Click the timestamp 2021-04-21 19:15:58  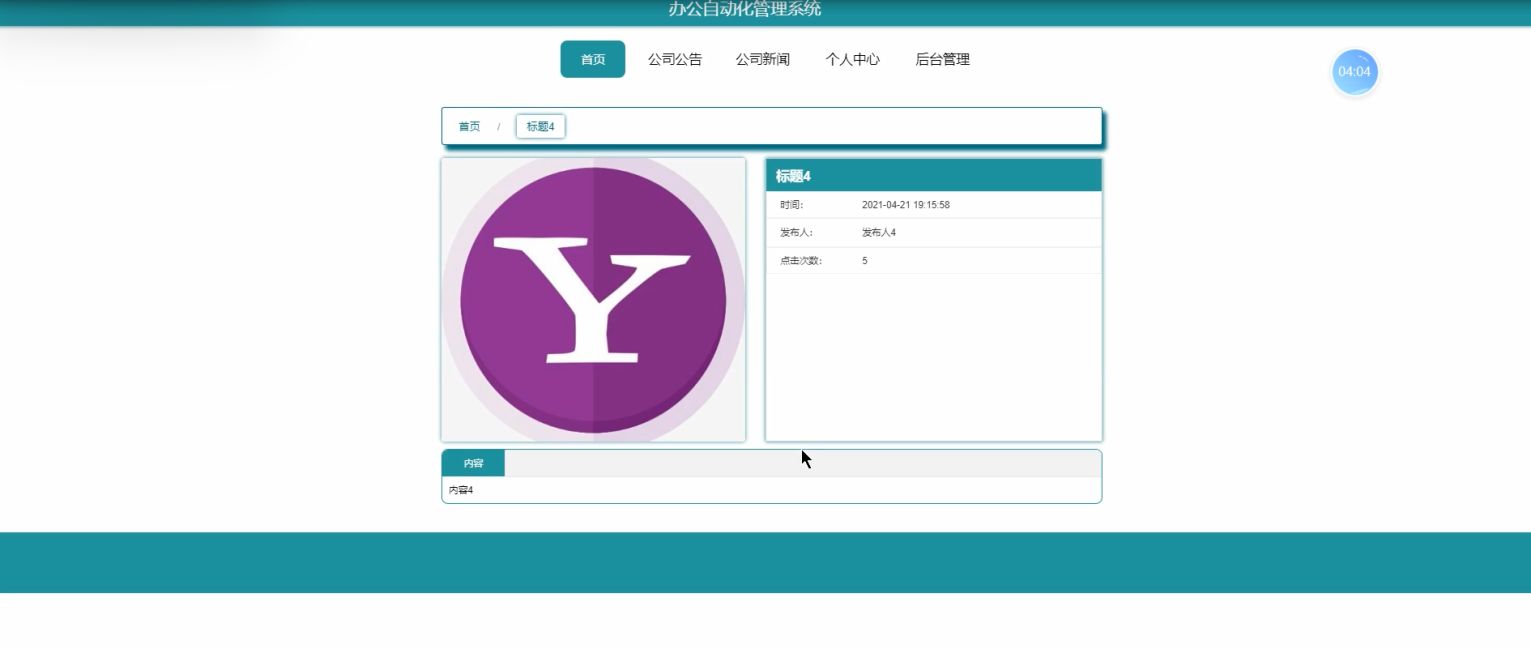click(x=906, y=205)
